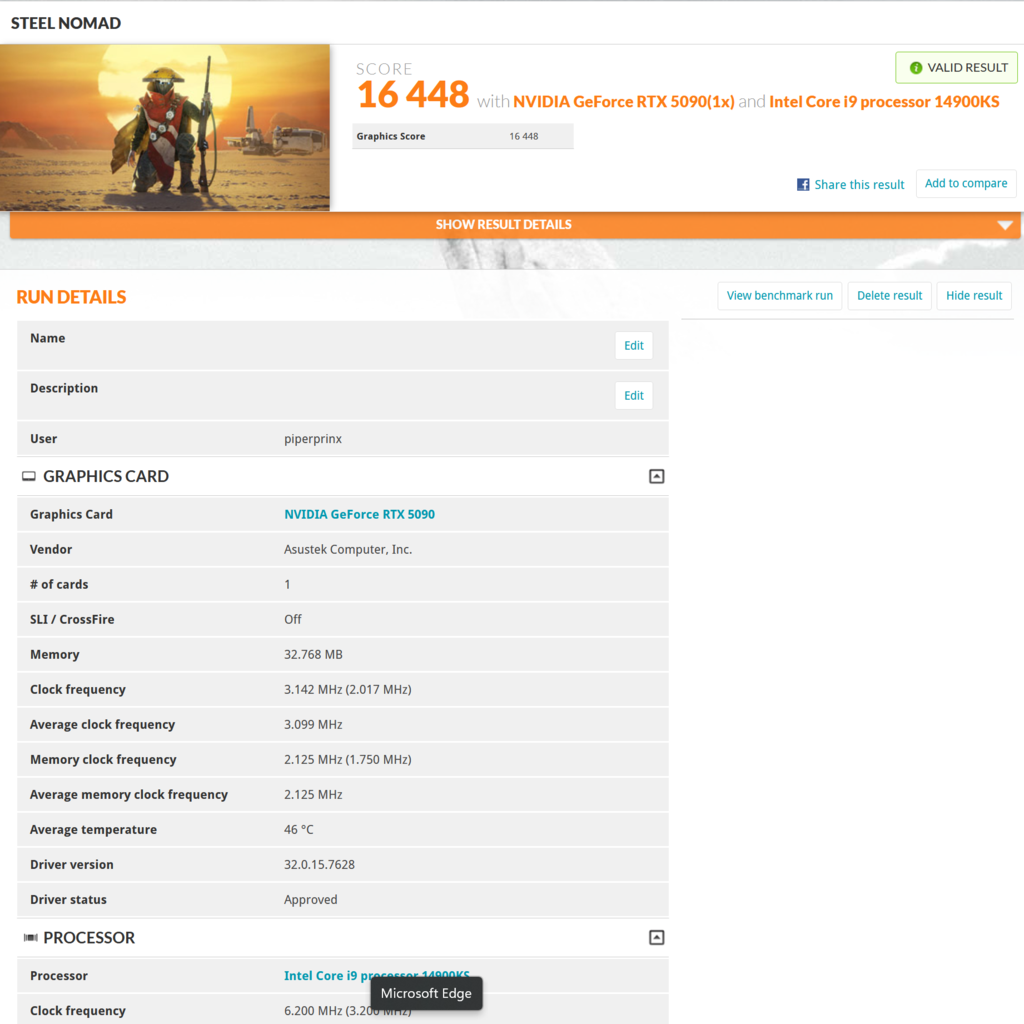This screenshot has height=1024, width=1024.
Task: Edit the result Description
Action: (633, 396)
